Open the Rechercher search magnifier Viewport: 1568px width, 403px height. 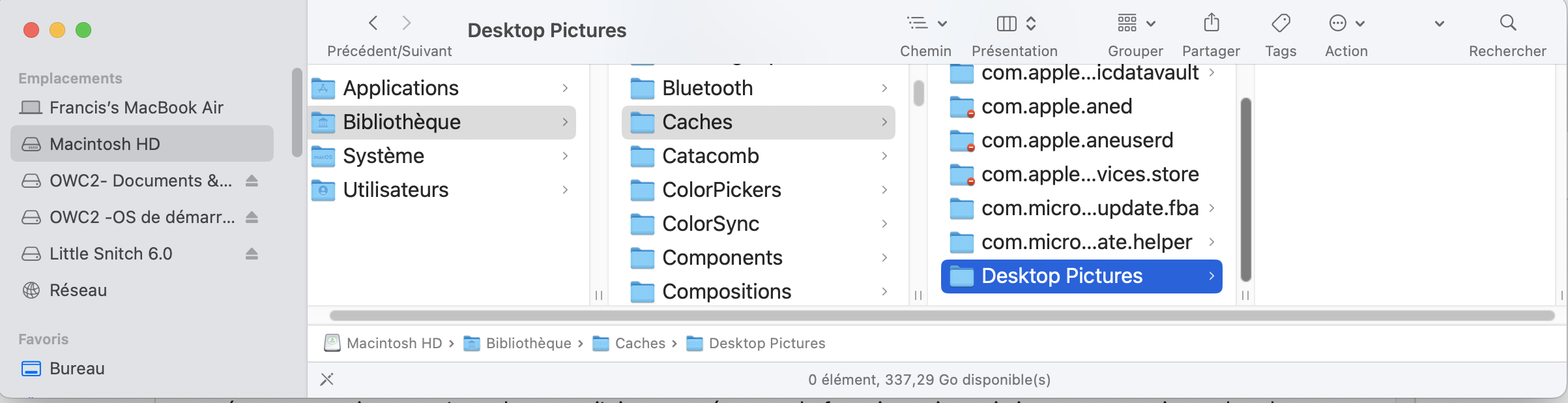[x=1507, y=23]
